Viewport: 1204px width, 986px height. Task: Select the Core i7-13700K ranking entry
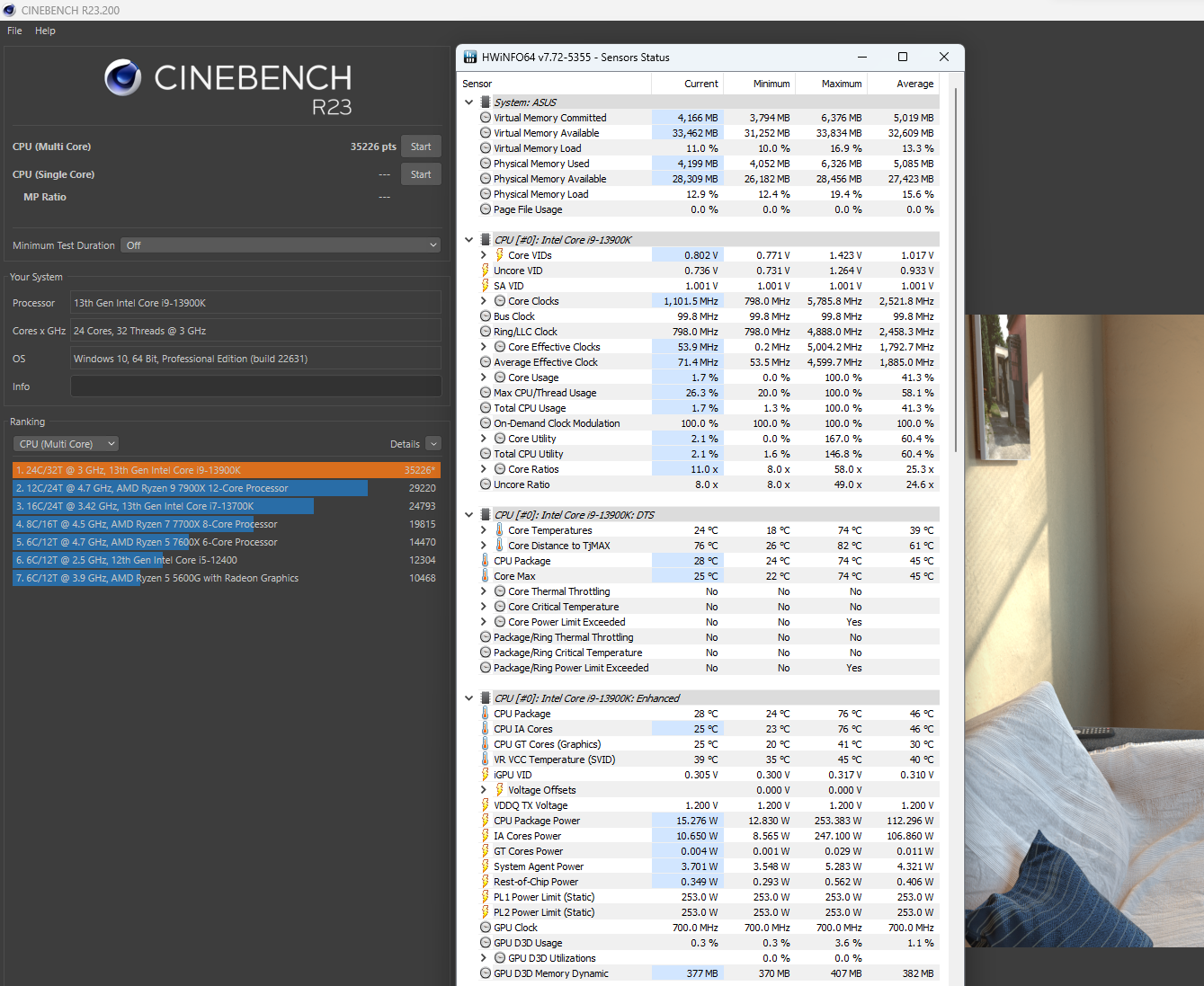(227, 506)
